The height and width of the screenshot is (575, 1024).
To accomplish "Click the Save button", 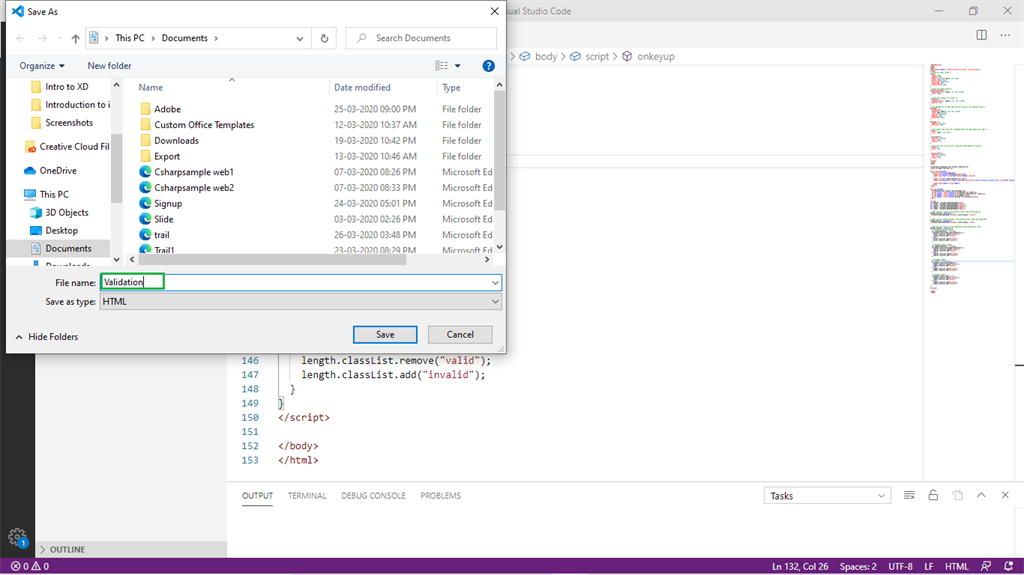I will 385,335.
